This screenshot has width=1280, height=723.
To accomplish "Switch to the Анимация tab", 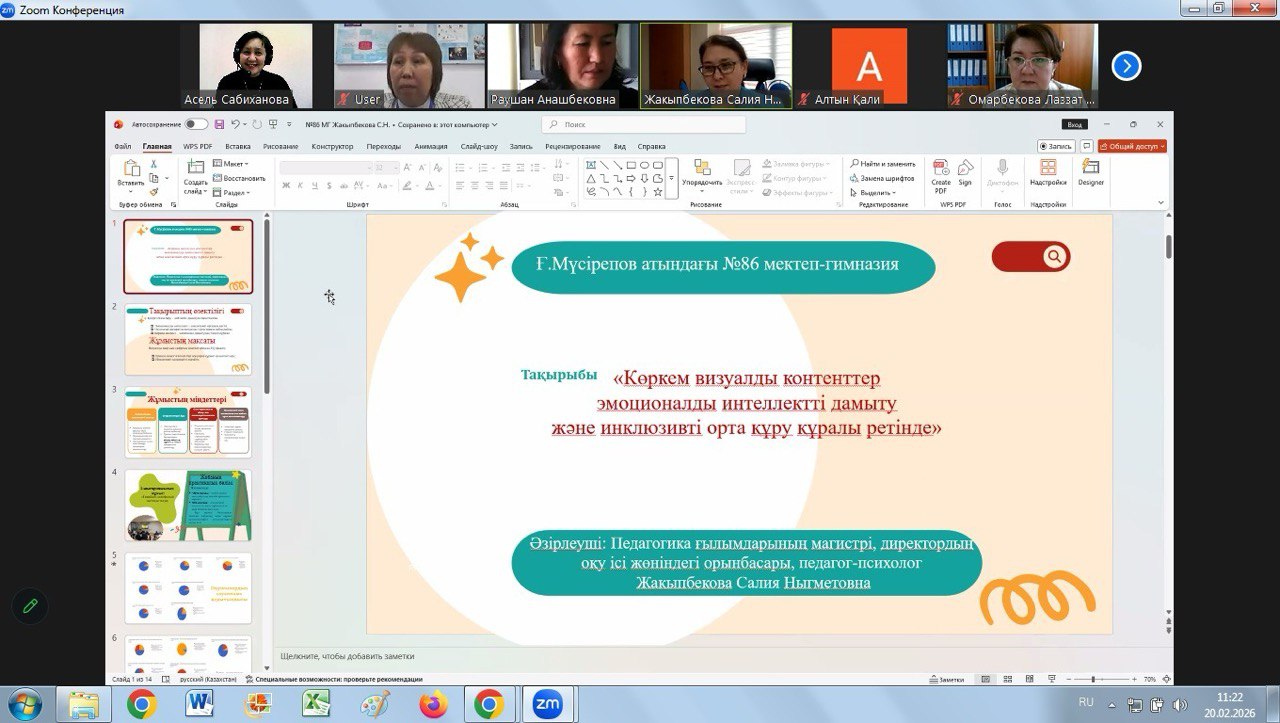I will click(x=431, y=146).
